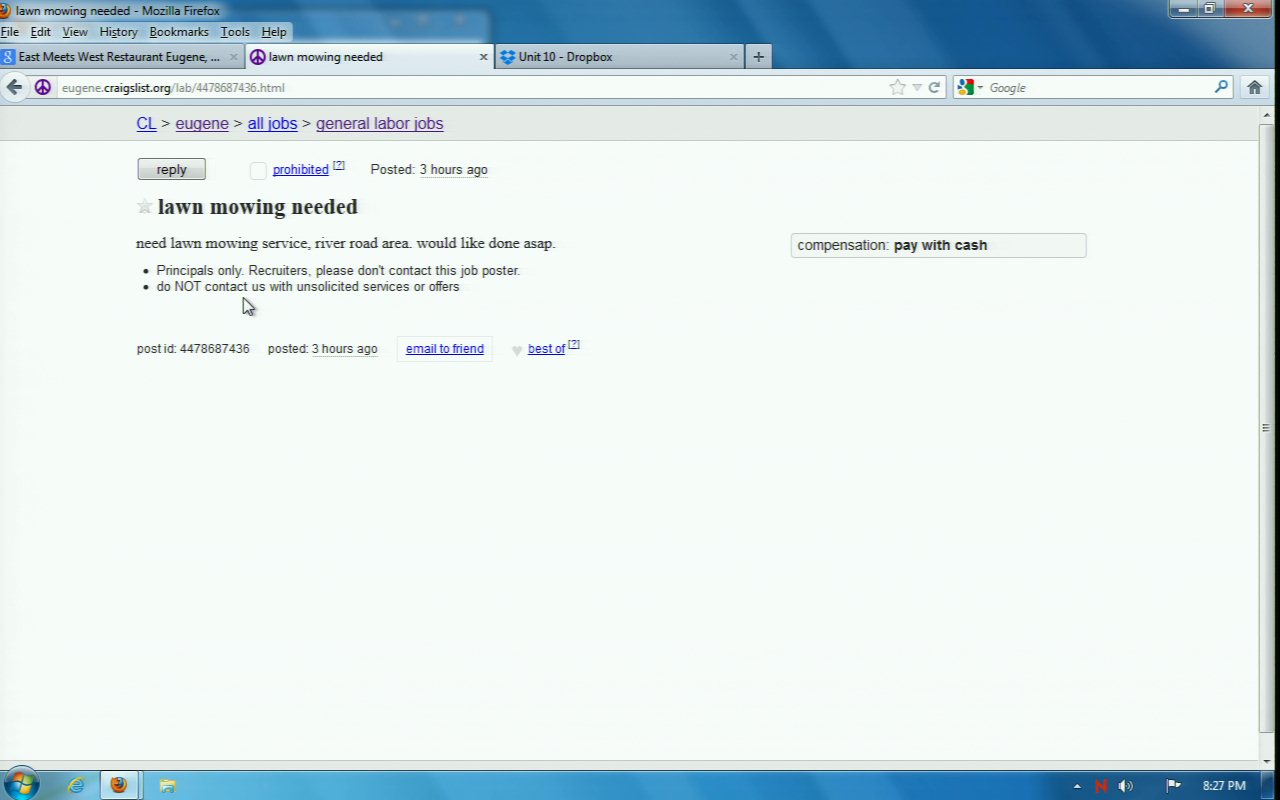1280x800 pixels.
Task: Reload the page with refresh icon
Action: pyautogui.click(x=934, y=87)
